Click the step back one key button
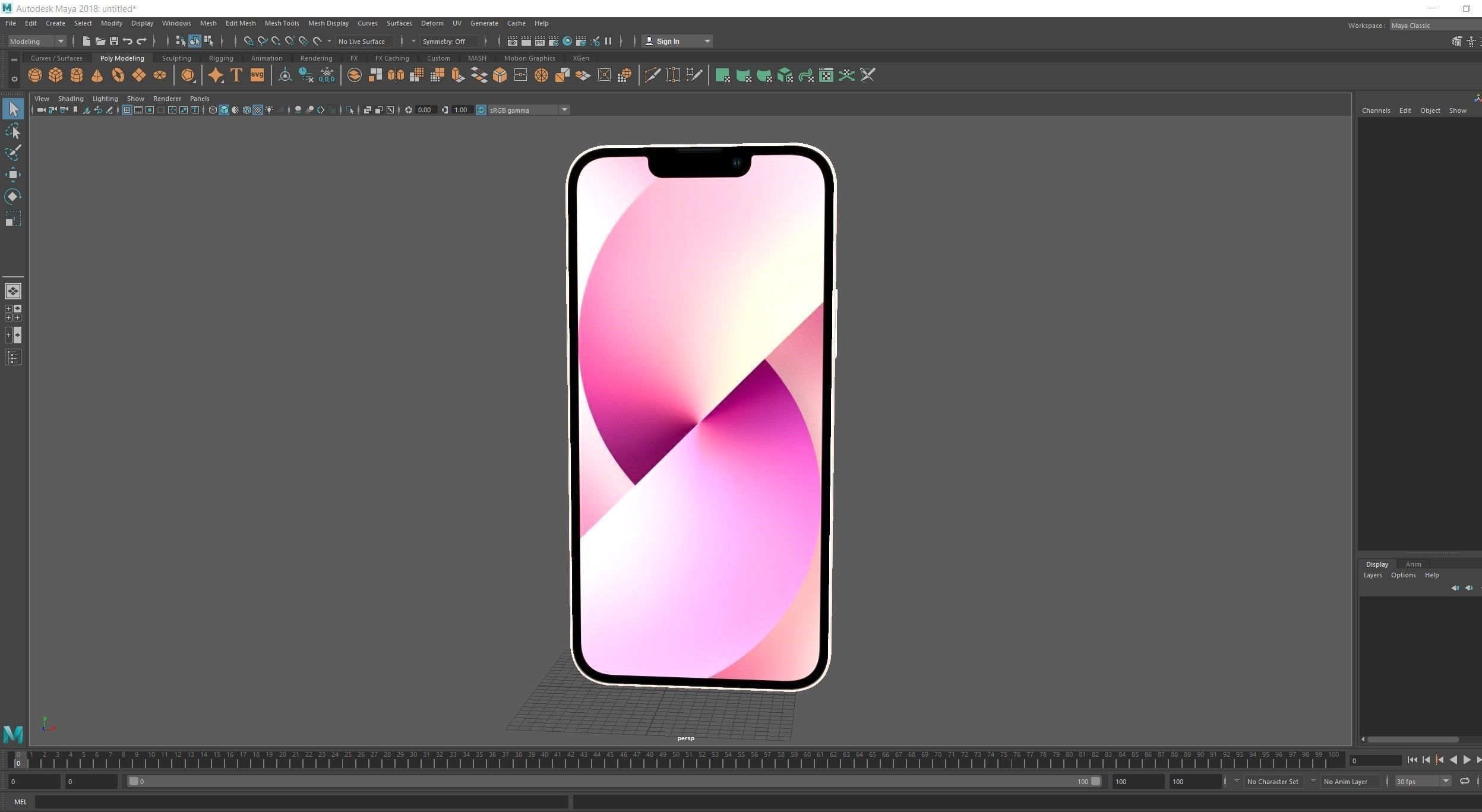 (1440, 760)
